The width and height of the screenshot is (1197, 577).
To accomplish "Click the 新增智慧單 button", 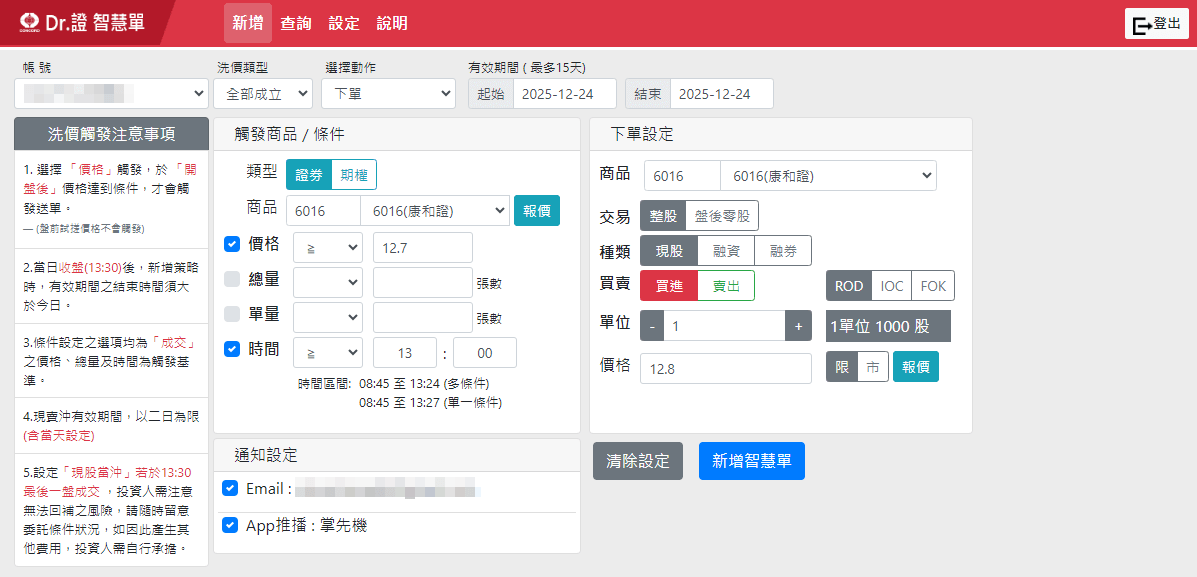I will (x=751, y=461).
